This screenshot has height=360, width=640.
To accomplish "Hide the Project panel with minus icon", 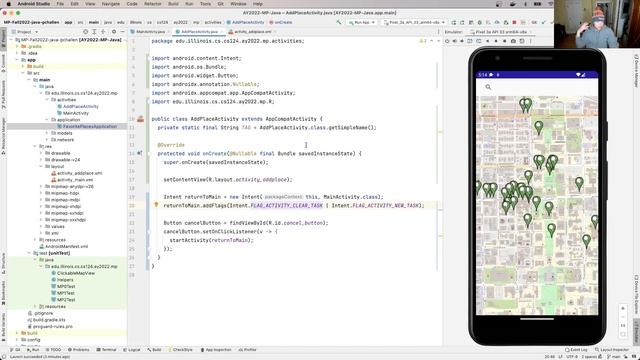I will coord(122,31).
